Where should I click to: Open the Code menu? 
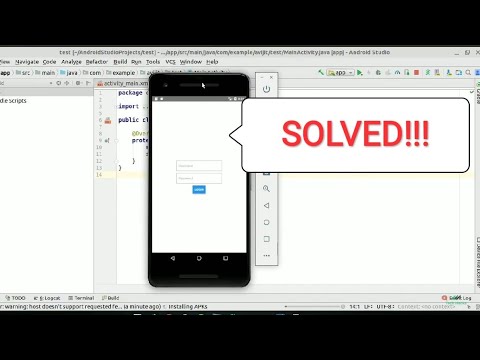tap(49, 62)
